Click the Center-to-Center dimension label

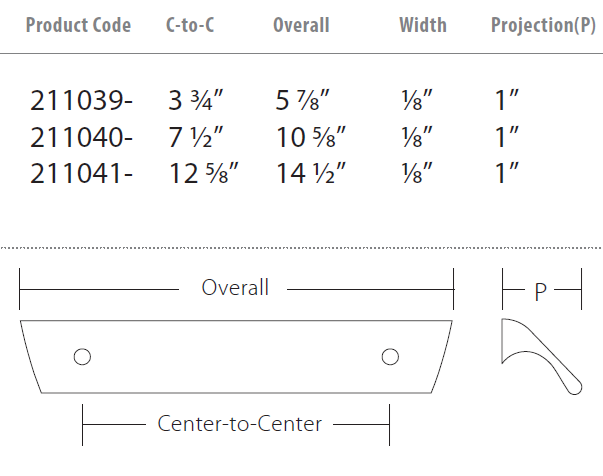[x=240, y=424]
